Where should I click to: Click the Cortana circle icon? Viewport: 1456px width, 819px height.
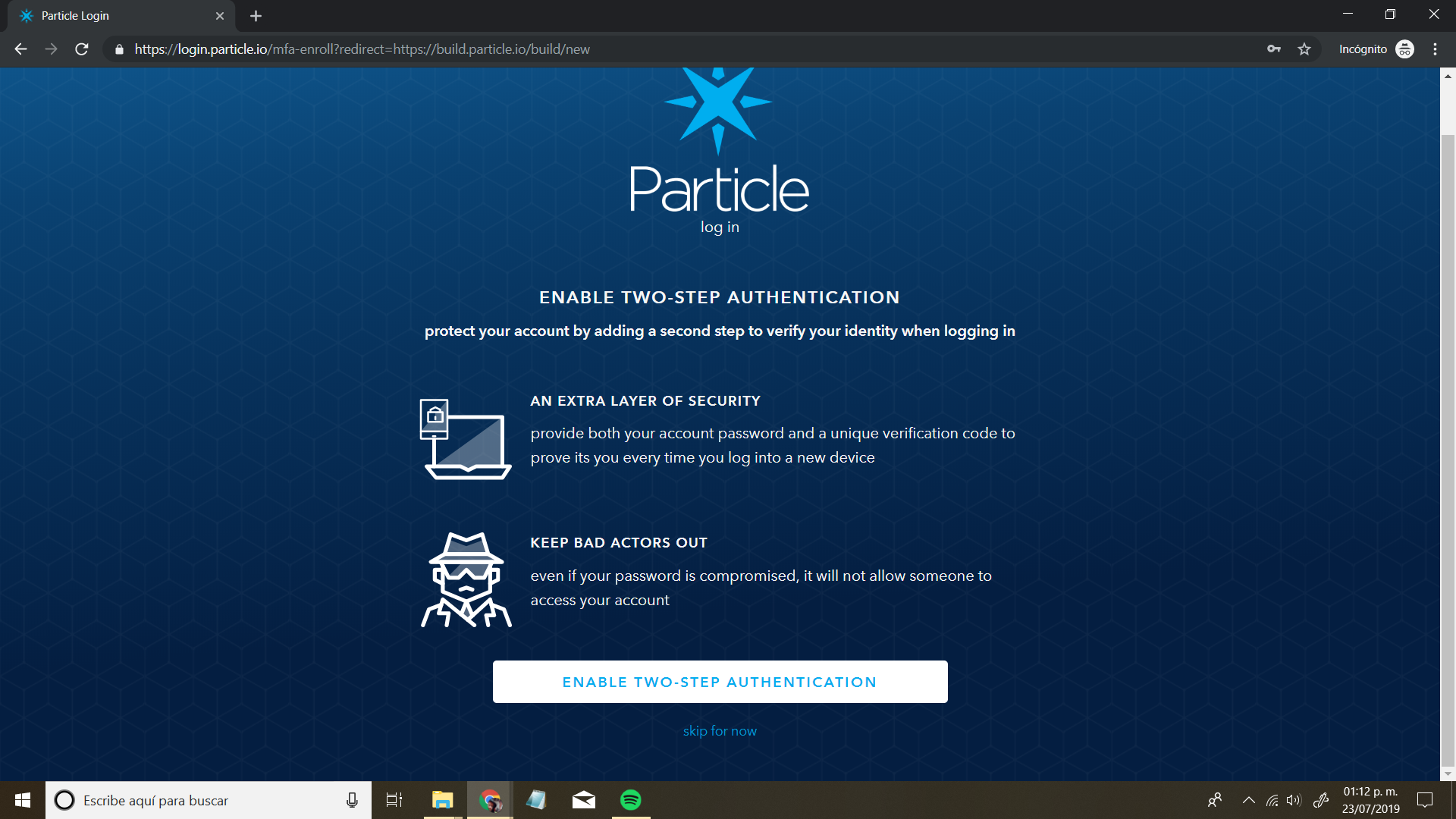coord(64,800)
